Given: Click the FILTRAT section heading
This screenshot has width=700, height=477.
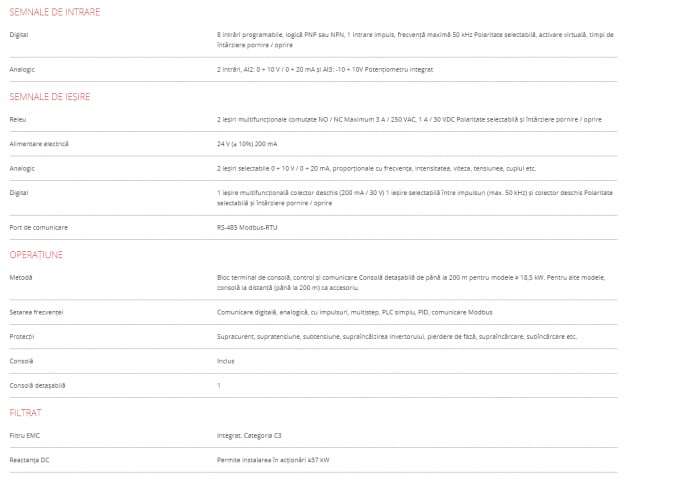Looking at the screenshot, I should coord(26,412).
